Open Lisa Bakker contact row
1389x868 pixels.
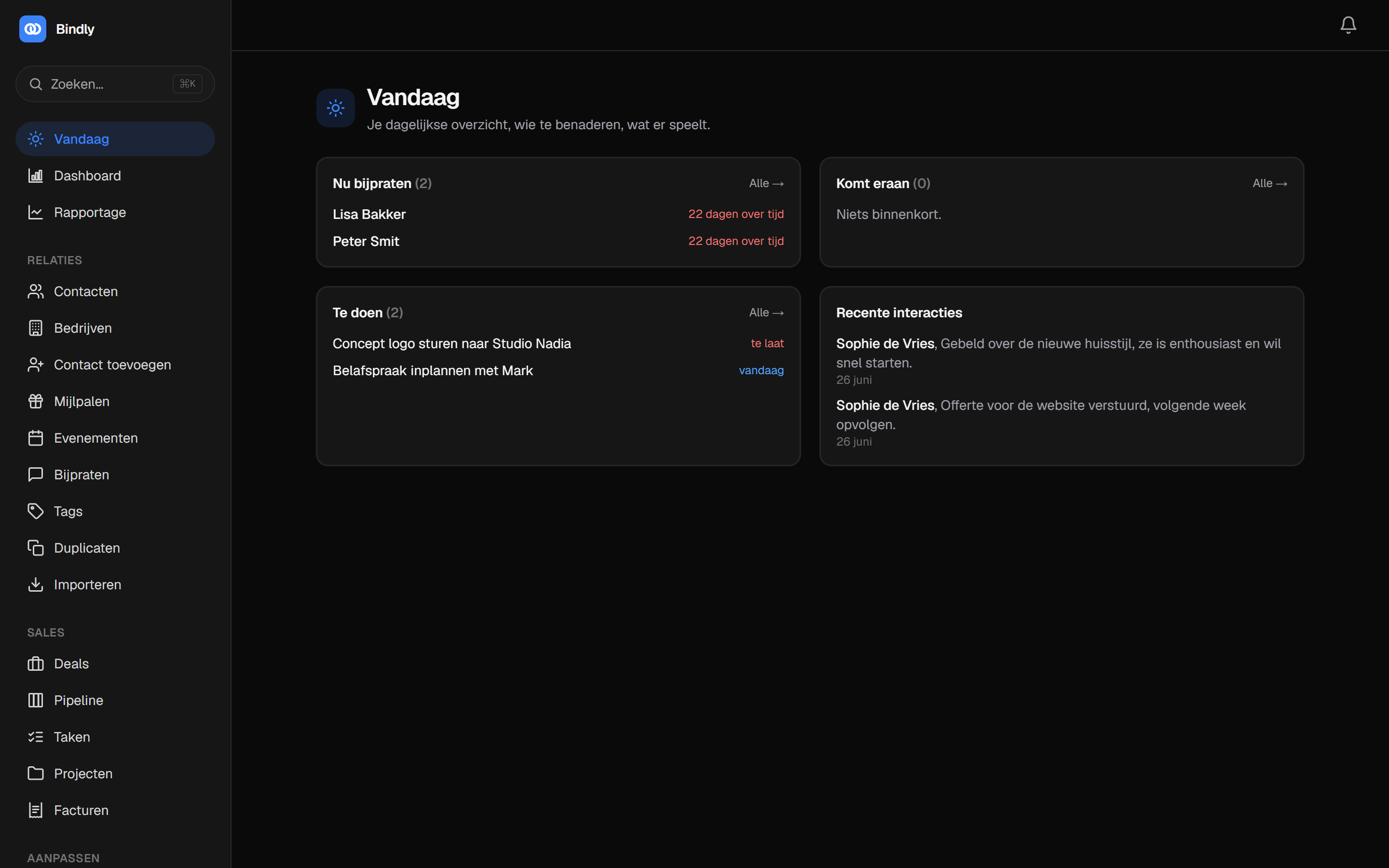(558, 214)
